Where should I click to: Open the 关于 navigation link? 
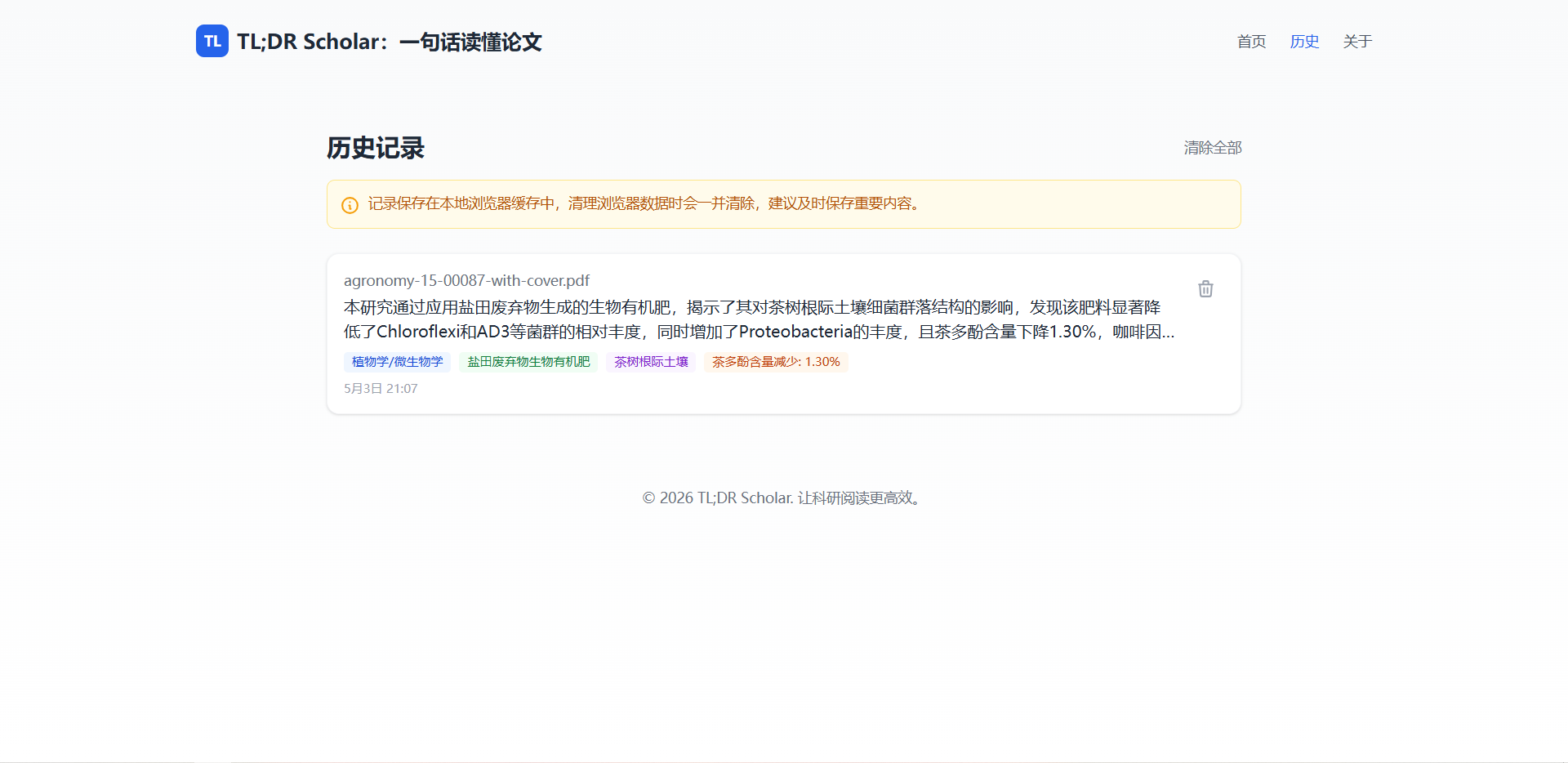pos(1357,42)
